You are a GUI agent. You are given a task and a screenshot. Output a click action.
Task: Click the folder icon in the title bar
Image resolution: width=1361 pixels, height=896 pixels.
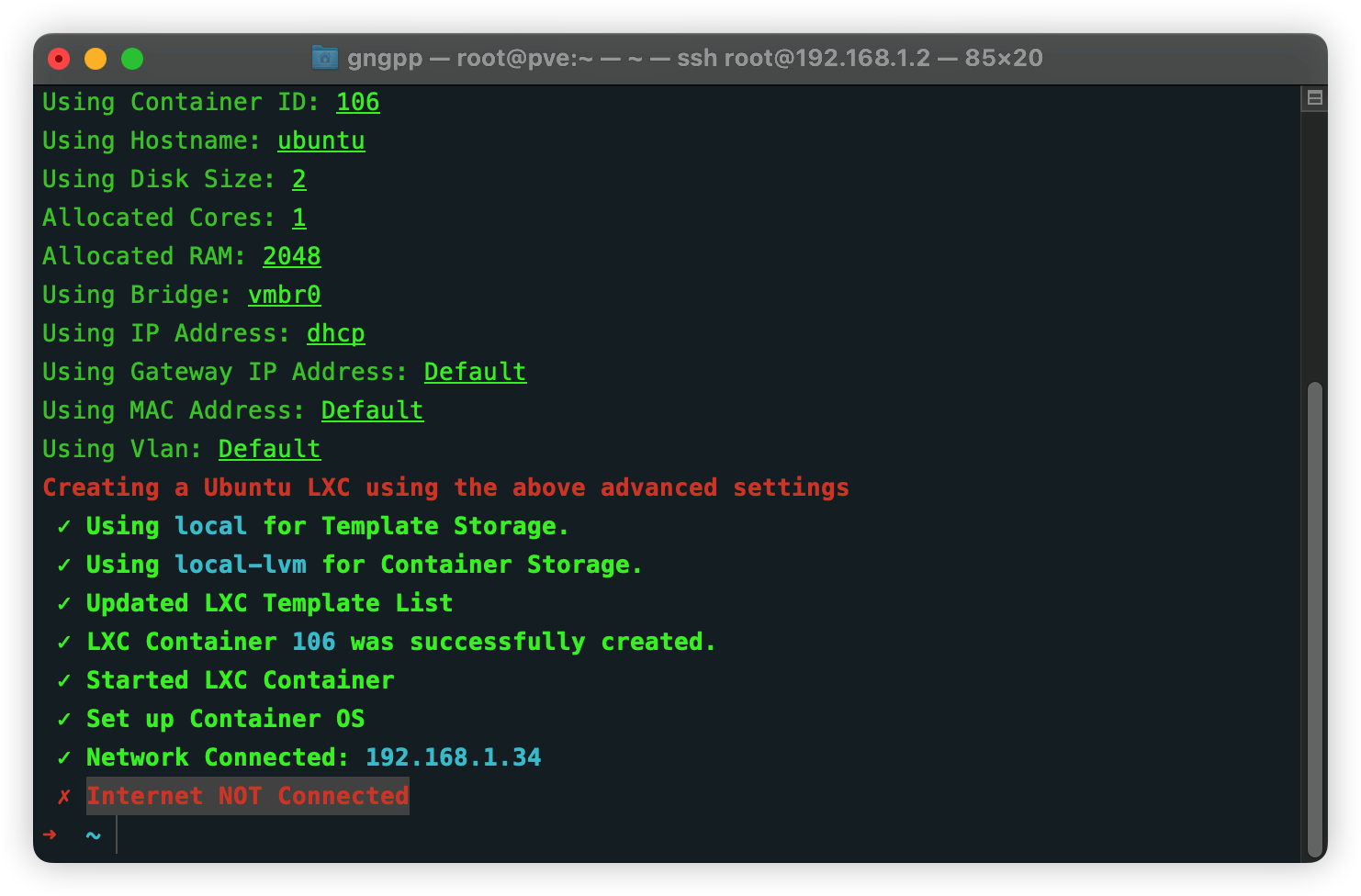click(x=326, y=58)
